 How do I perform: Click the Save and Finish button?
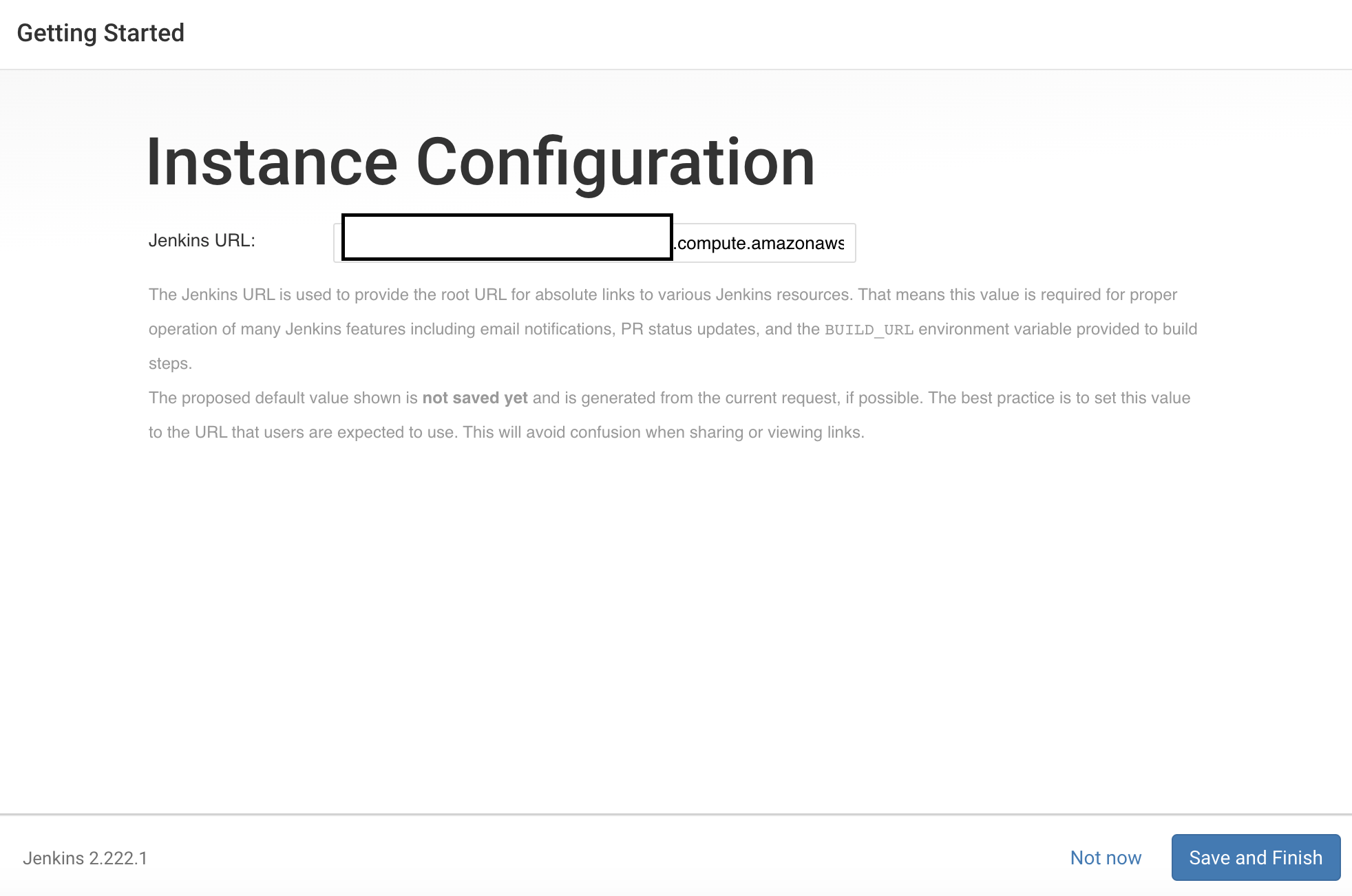[1256, 857]
